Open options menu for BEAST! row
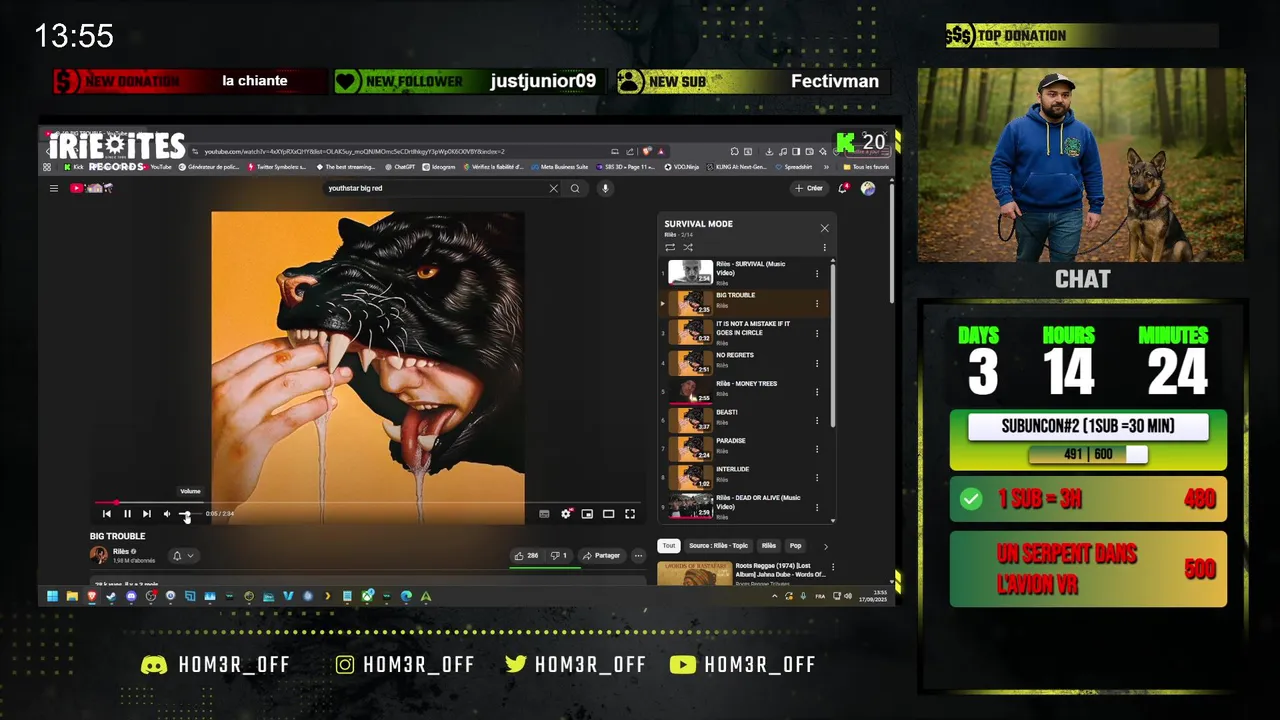The height and width of the screenshot is (720, 1280). coord(816,420)
